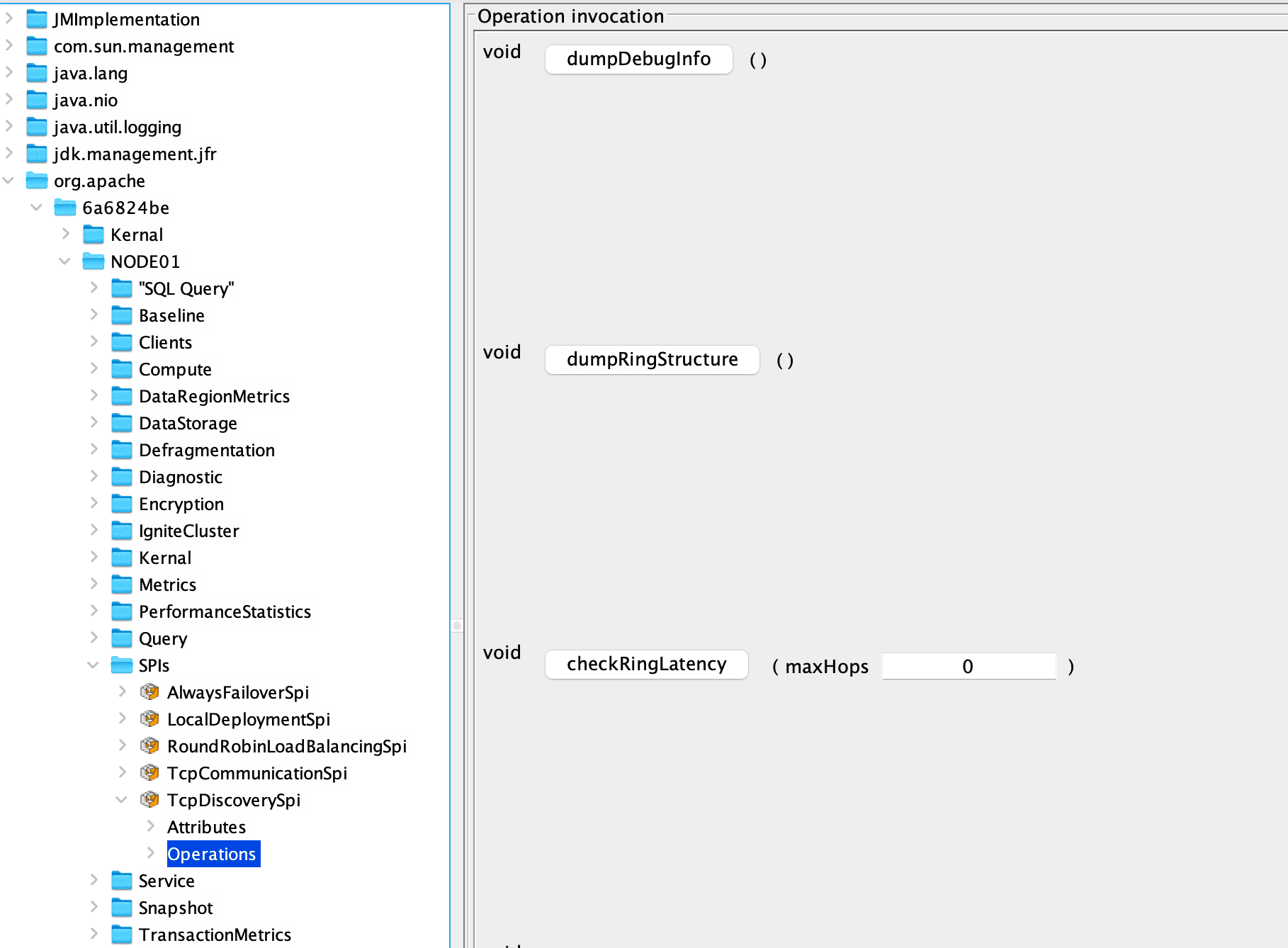
Task: Invoke the dumpRingStructure operation
Action: [x=651, y=359]
